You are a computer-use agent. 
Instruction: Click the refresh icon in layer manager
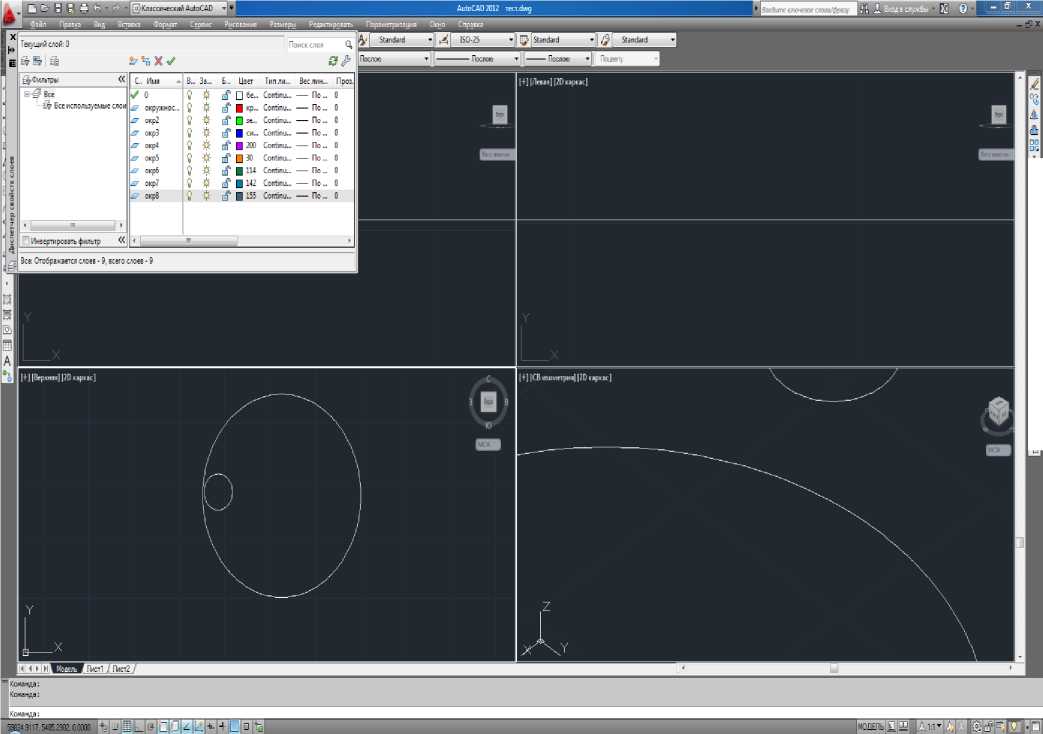point(333,61)
